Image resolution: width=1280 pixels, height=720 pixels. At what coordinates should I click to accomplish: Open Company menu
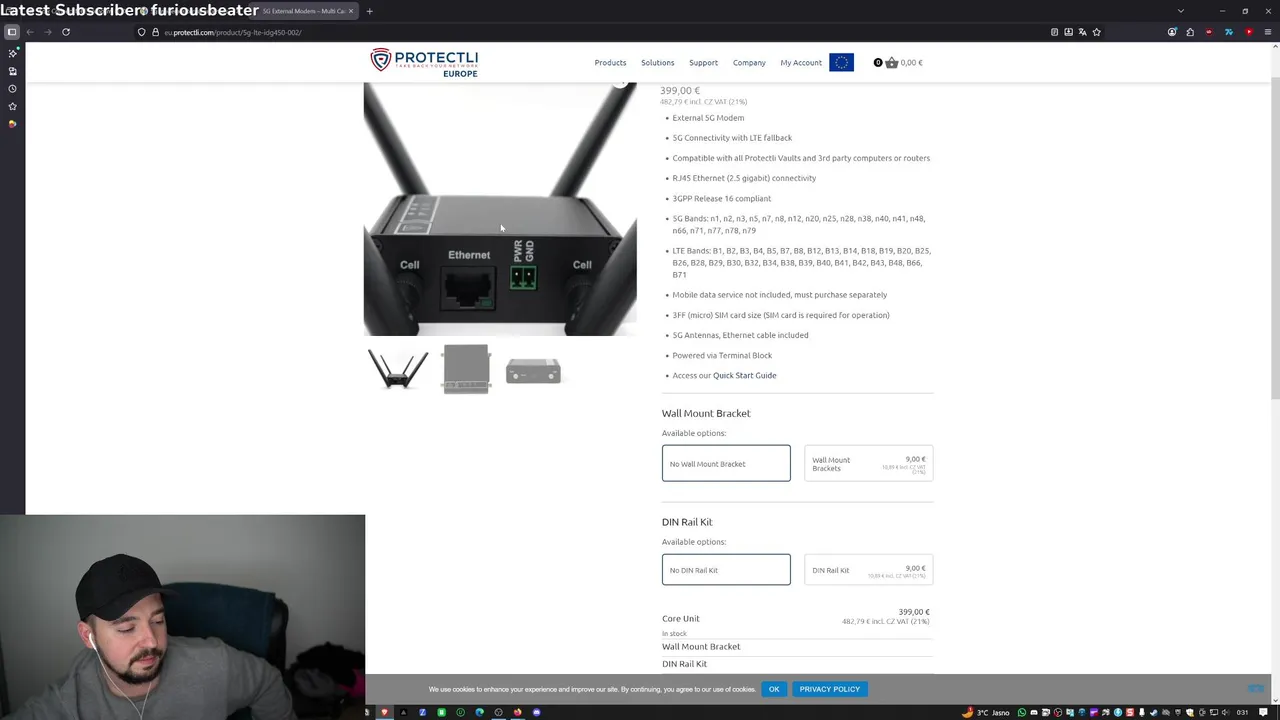(x=749, y=62)
